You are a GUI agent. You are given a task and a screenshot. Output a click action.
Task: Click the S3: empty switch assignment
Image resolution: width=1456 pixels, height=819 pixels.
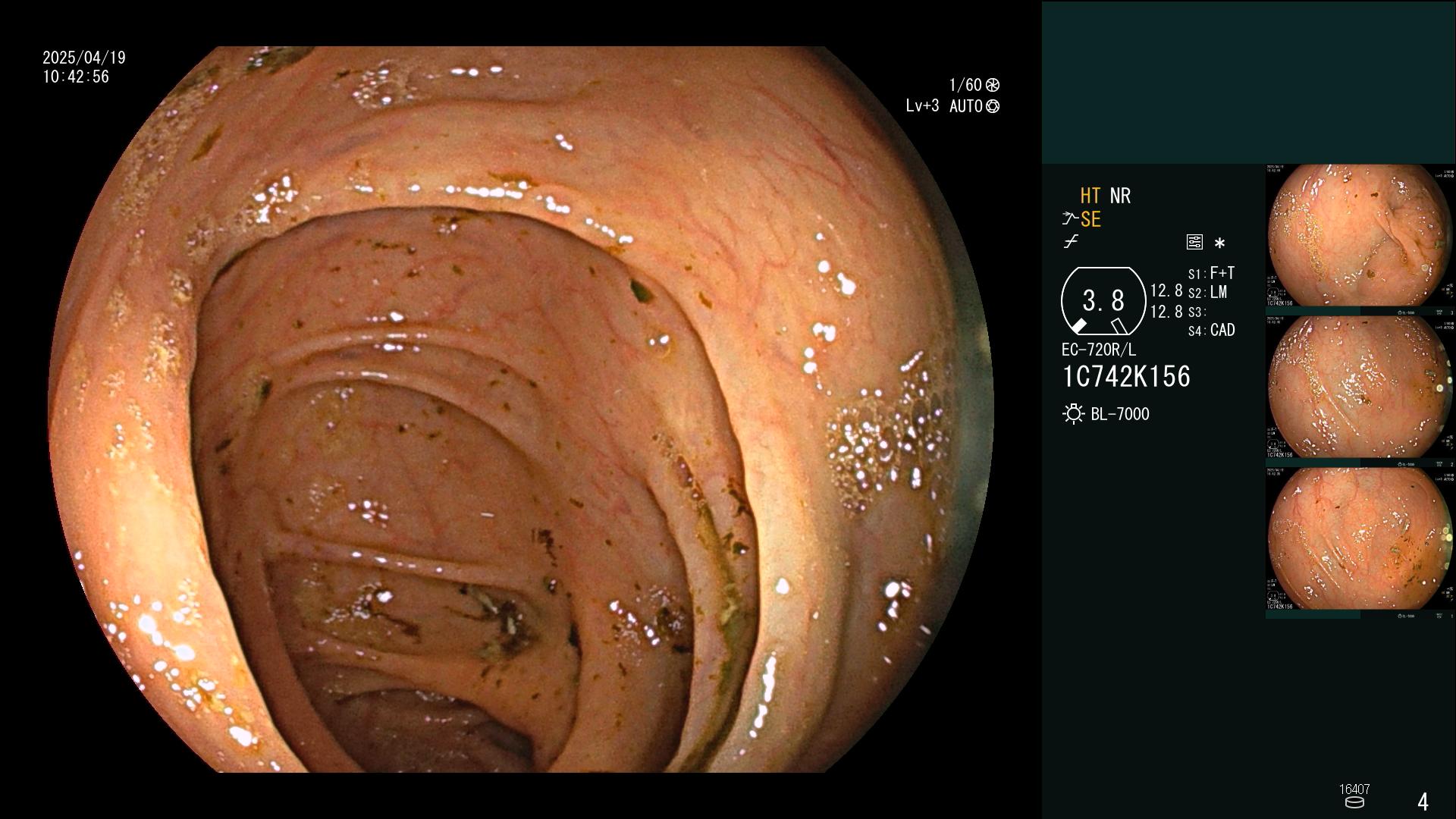[1197, 312]
